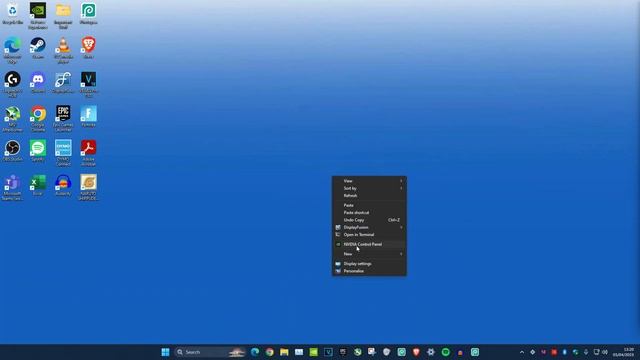
Task: Expand the View submenu in the context menu
Action: 369,181
